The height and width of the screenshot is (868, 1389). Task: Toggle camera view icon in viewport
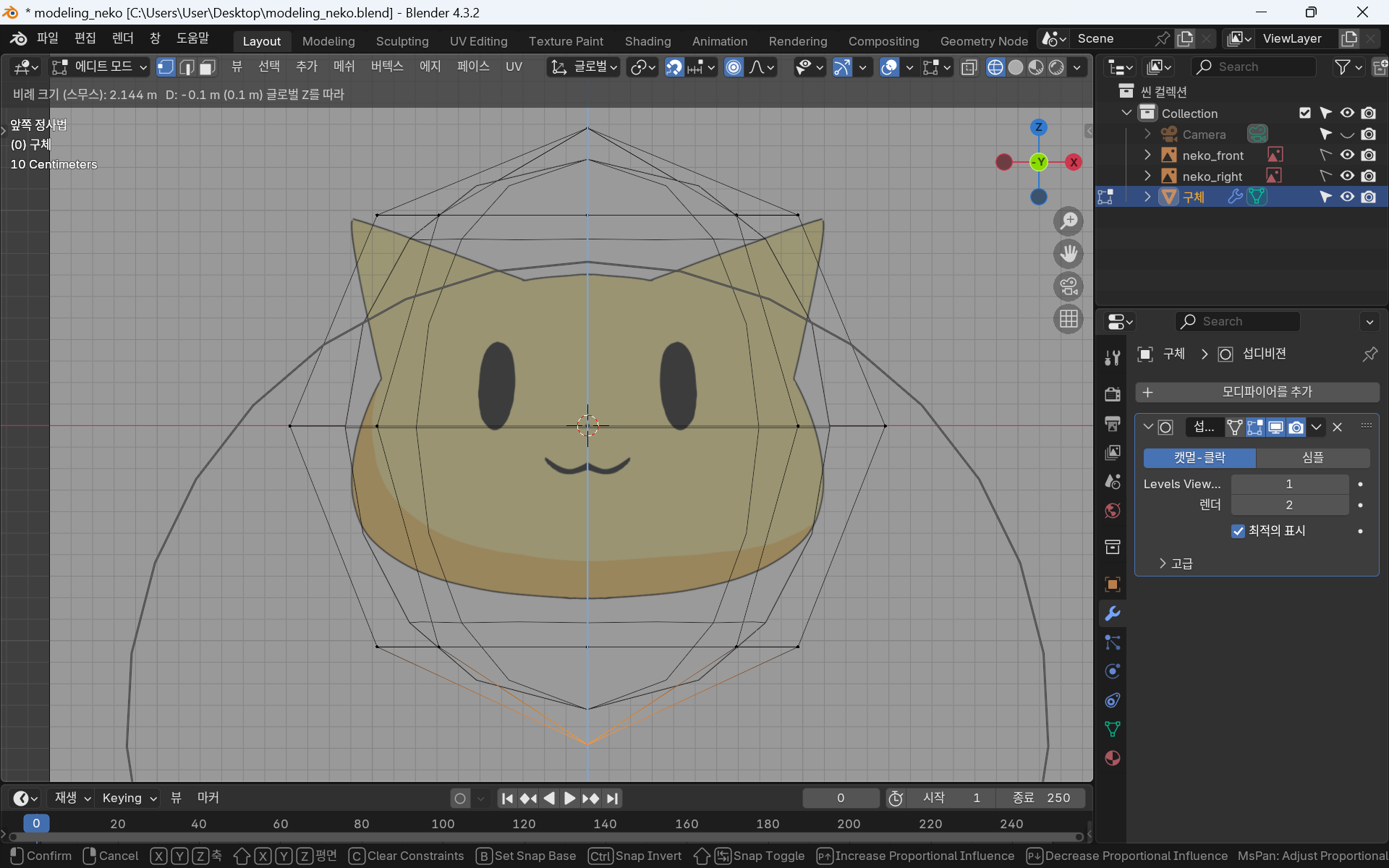pos(1069,286)
